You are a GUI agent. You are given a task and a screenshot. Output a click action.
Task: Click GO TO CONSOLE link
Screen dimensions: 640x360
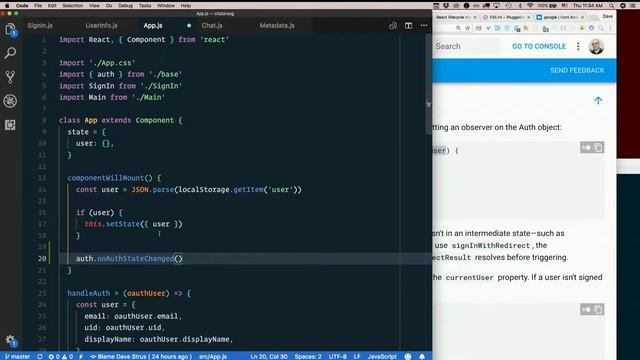pos(539,46)
